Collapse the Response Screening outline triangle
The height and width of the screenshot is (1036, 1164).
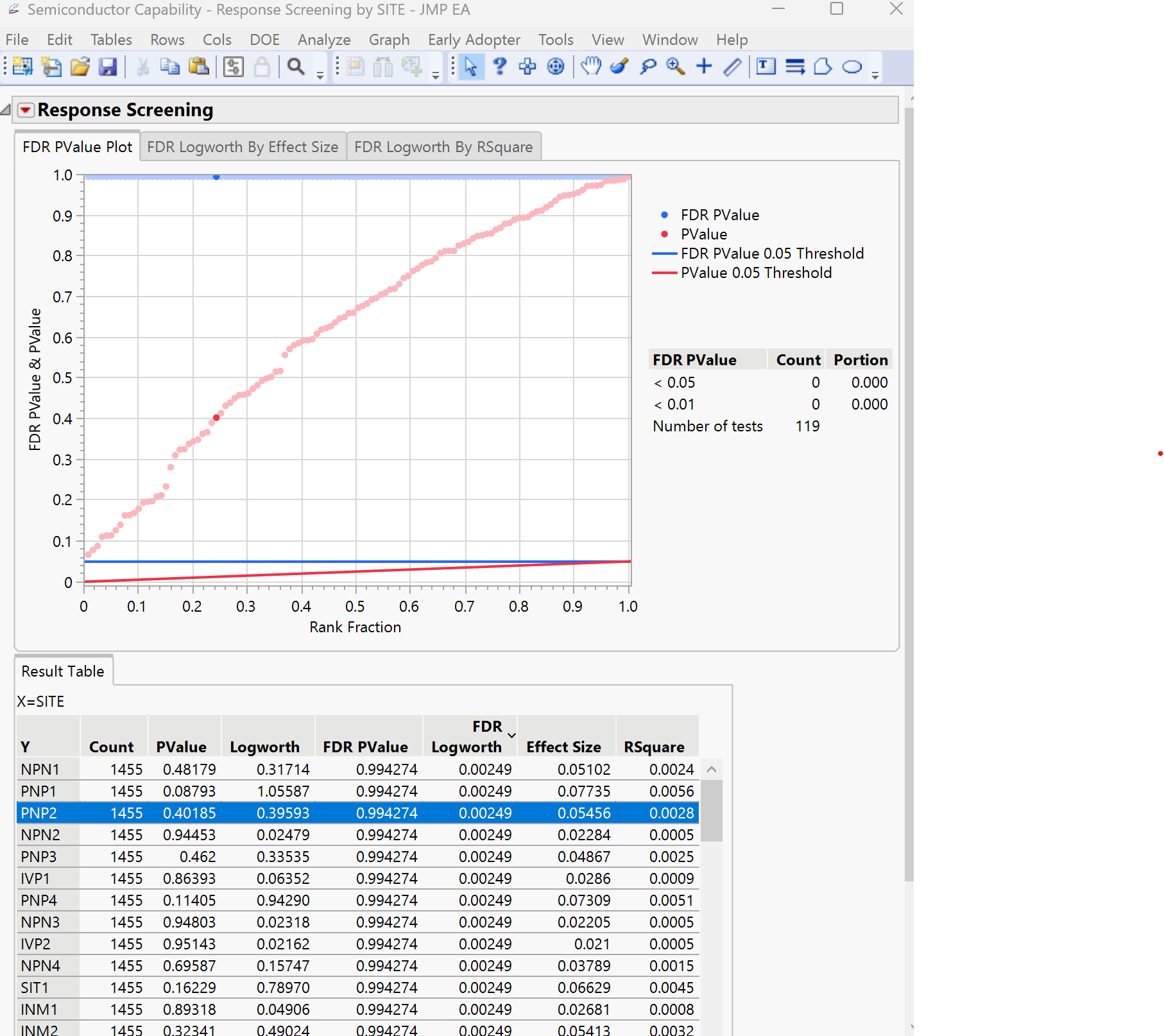(6, 110)
